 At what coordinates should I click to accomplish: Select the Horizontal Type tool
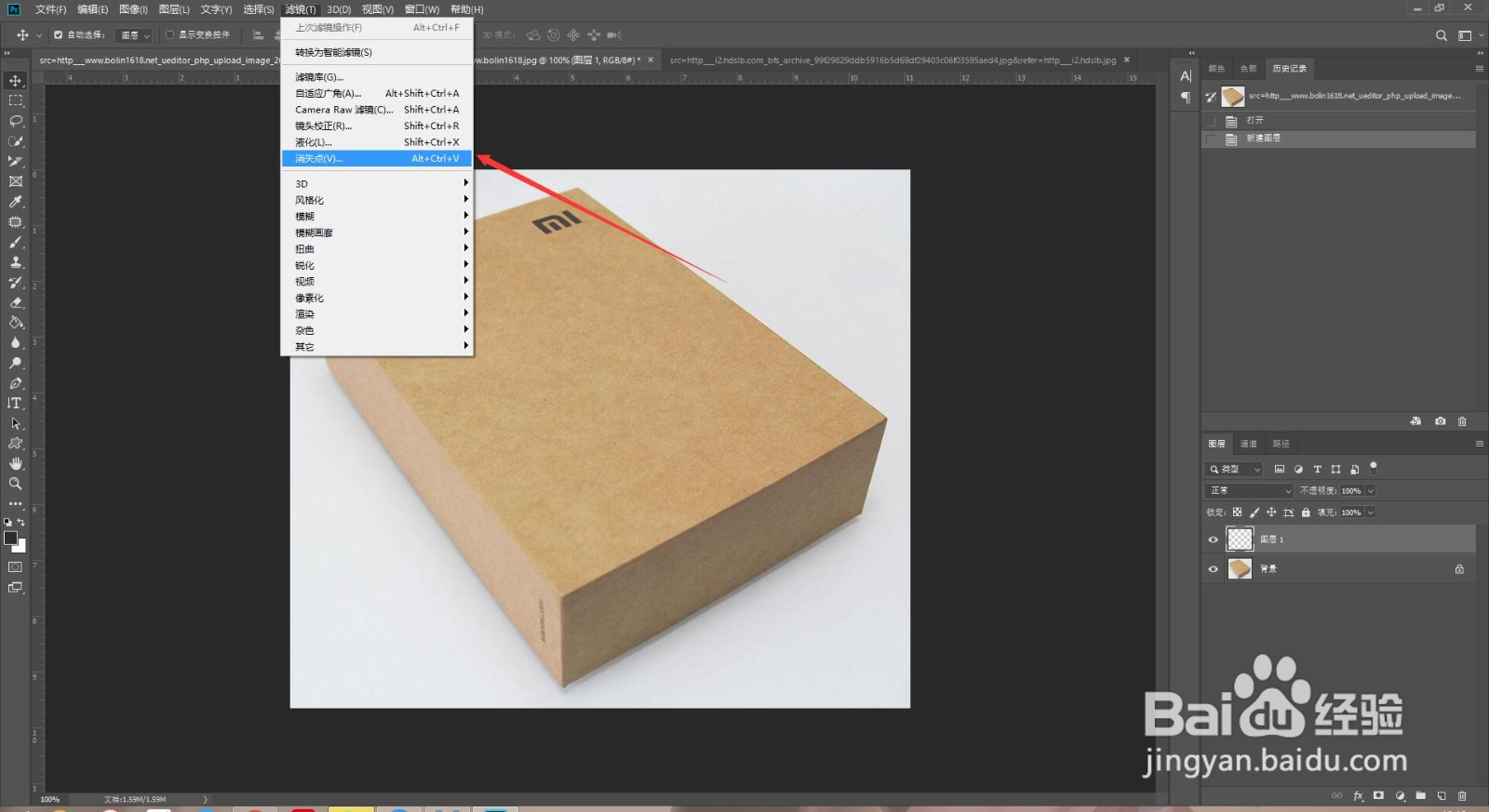pyautogui.click(x=15, y=403)
